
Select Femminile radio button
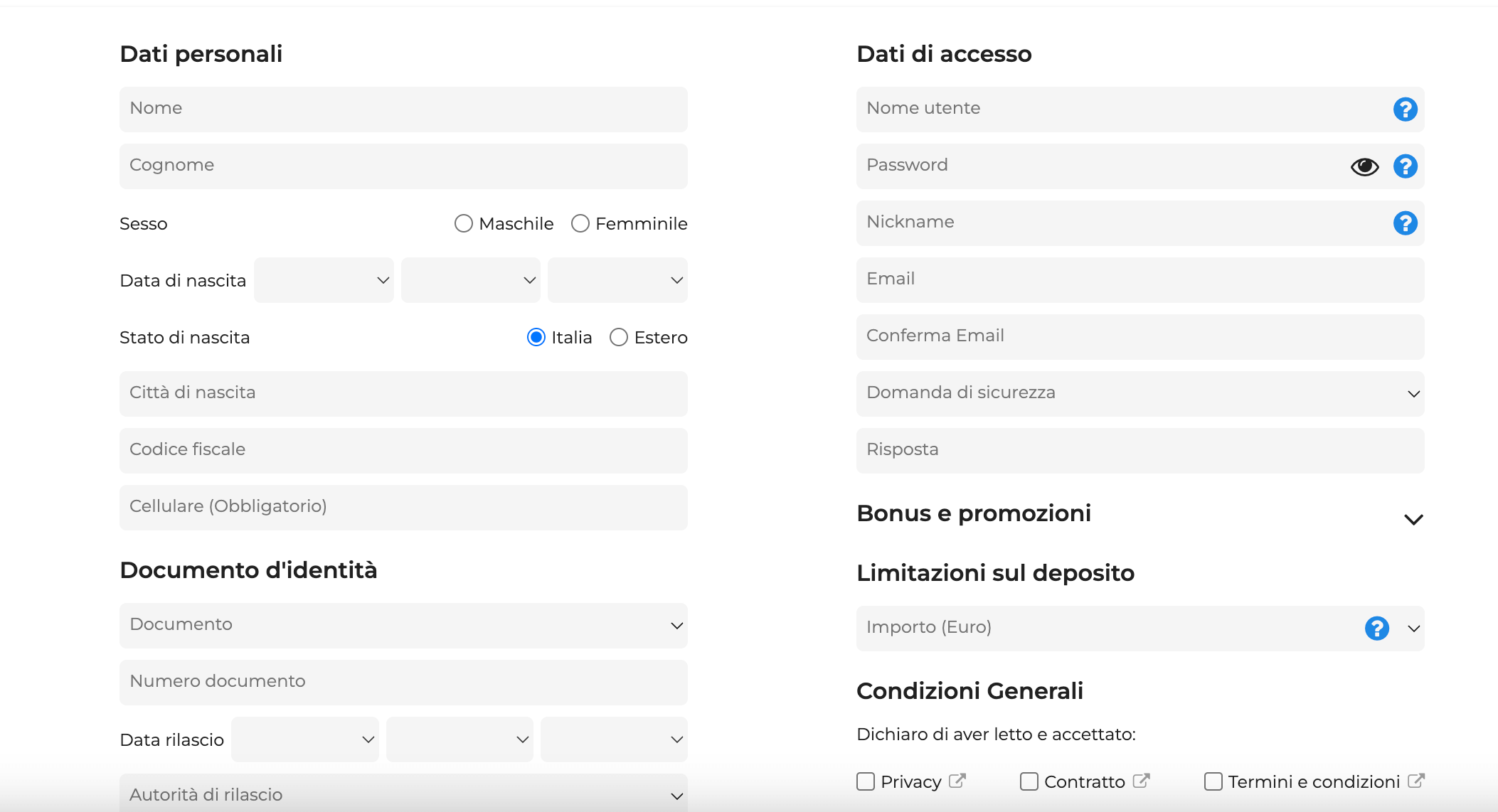[x=580, y=223]
